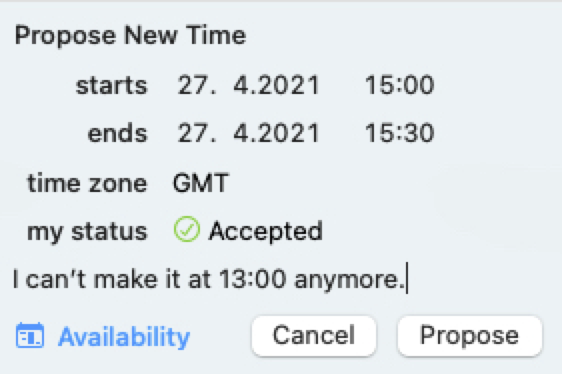This screenshot has width=562, height=374.
Task: Open the Availability link
Action: tap(124, 337)
